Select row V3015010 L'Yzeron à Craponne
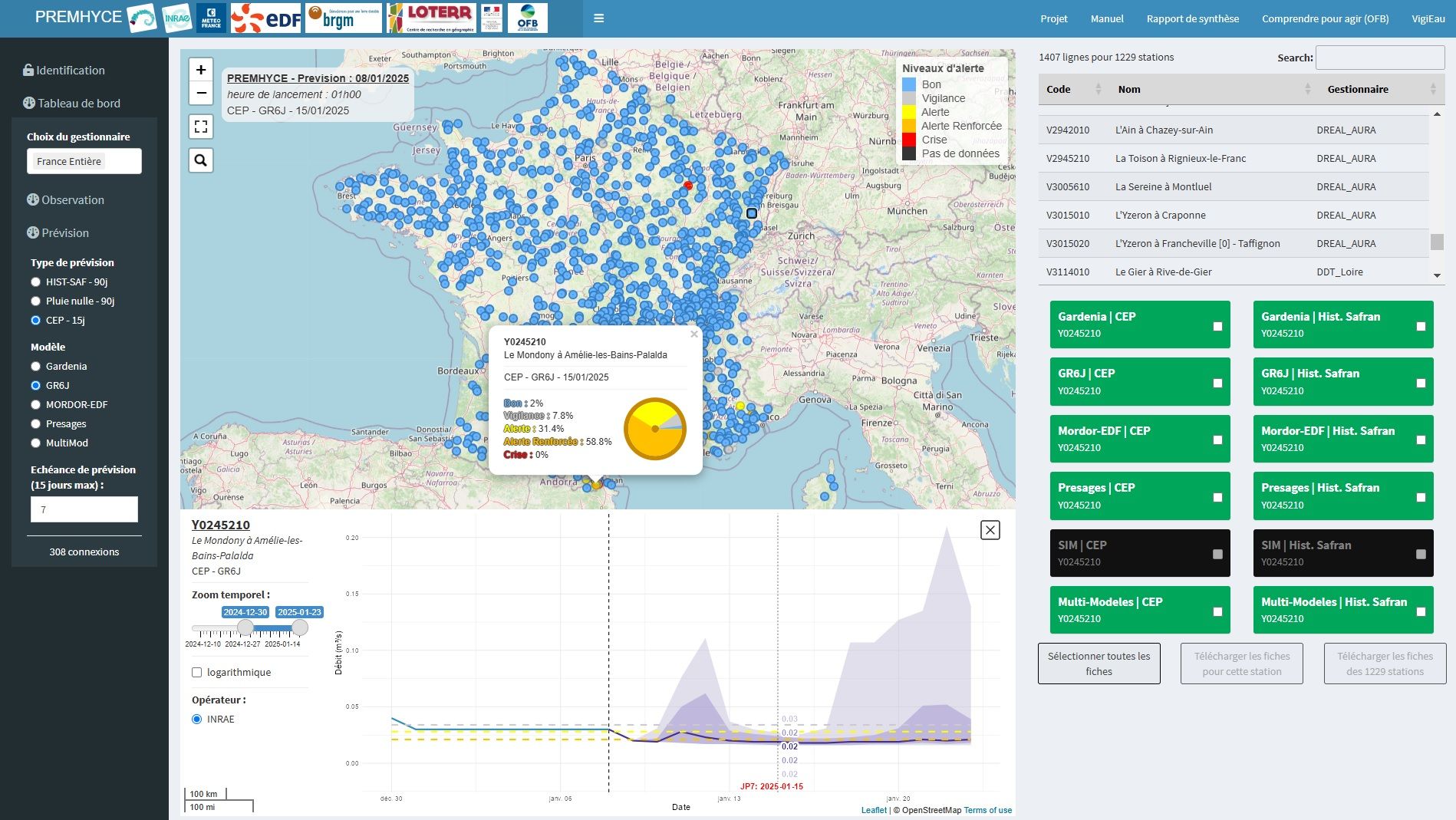This screenshot has width=1456, height=820. [x=1234, y=215]
